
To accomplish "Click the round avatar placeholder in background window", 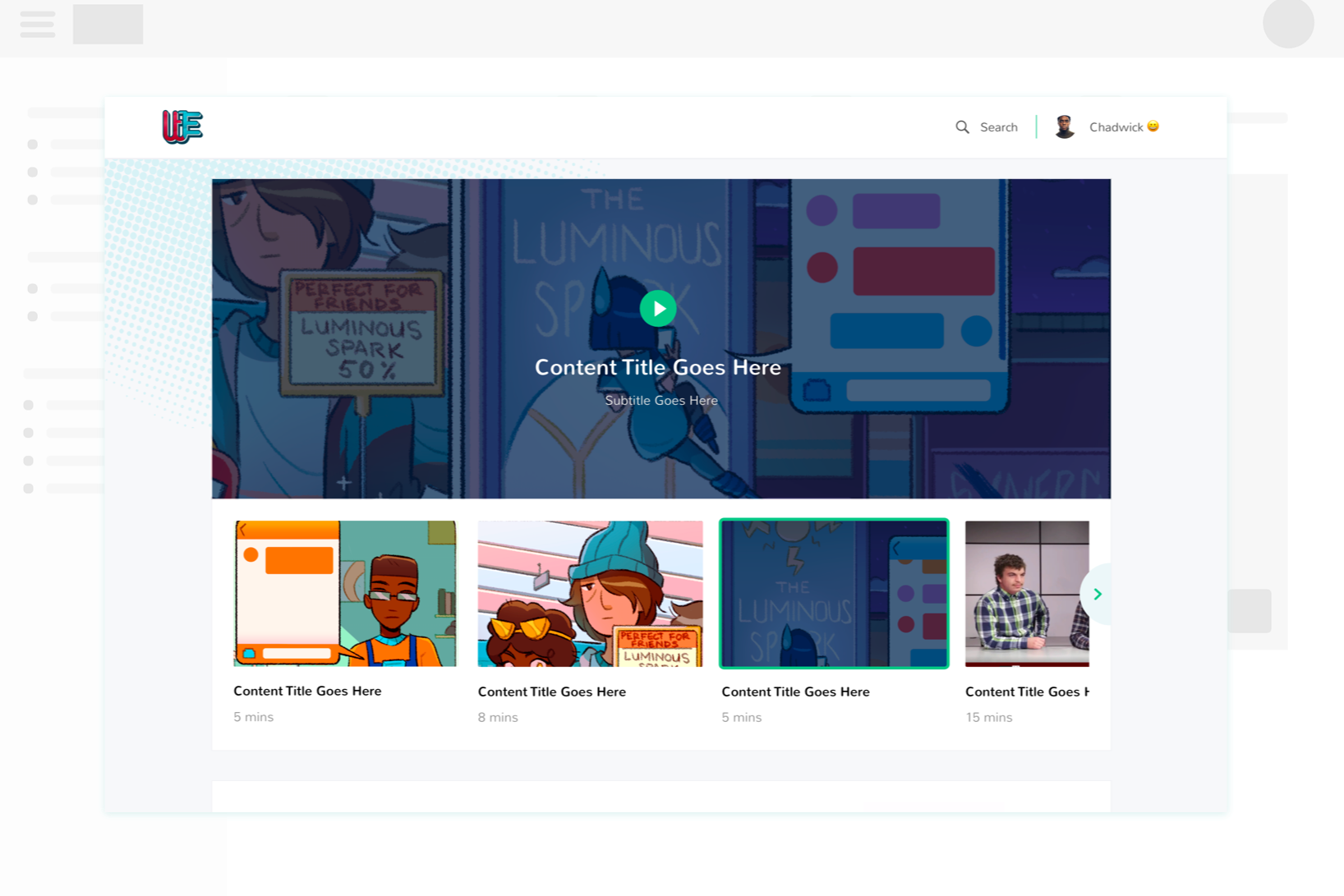I will click(x=1288, y=23).
